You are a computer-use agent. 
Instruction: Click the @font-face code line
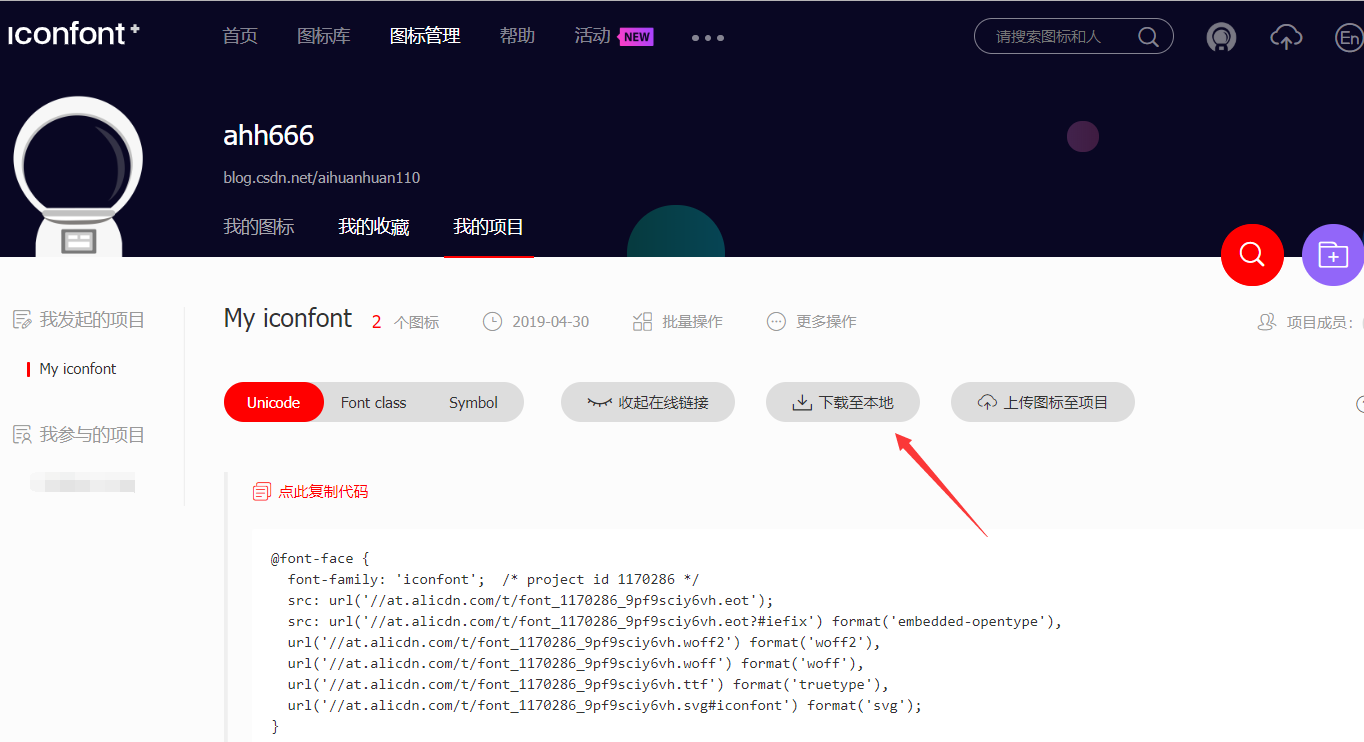pos(320,558)
